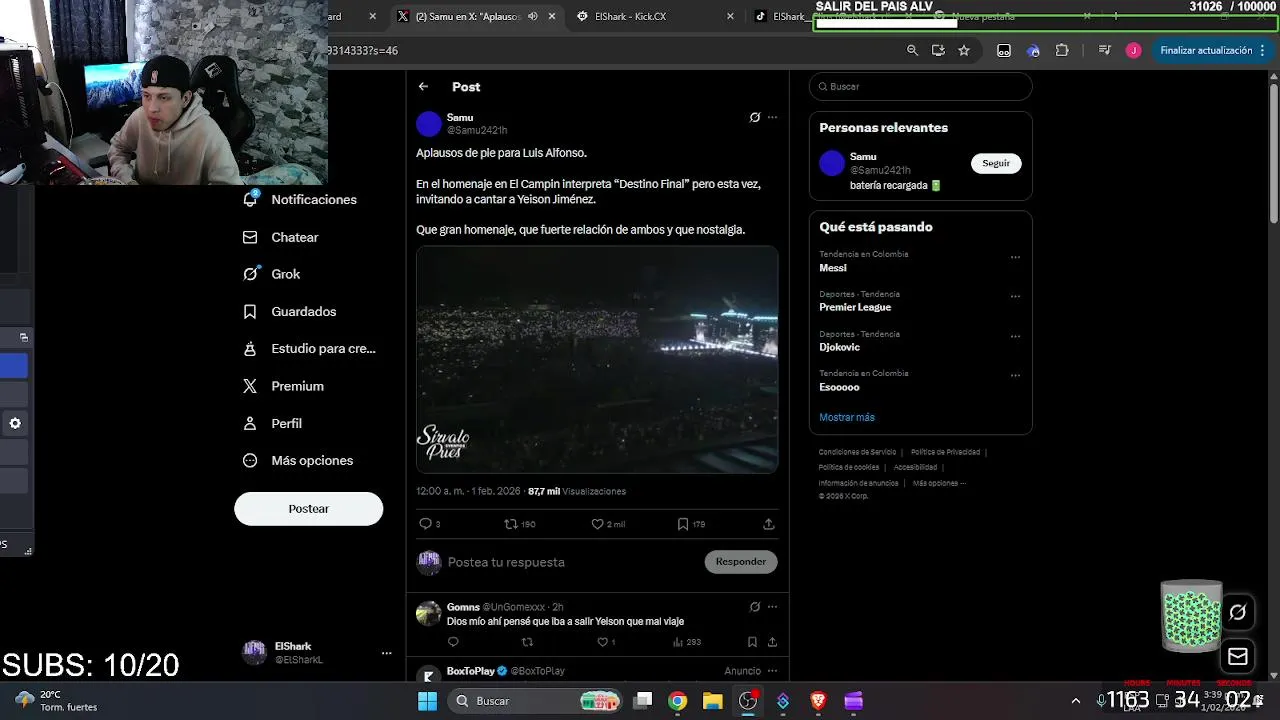The height and width of the screenshot is (720, 1280).
Task: Open File Explorer from the taskbar
Action: click(x=712, y=701)
